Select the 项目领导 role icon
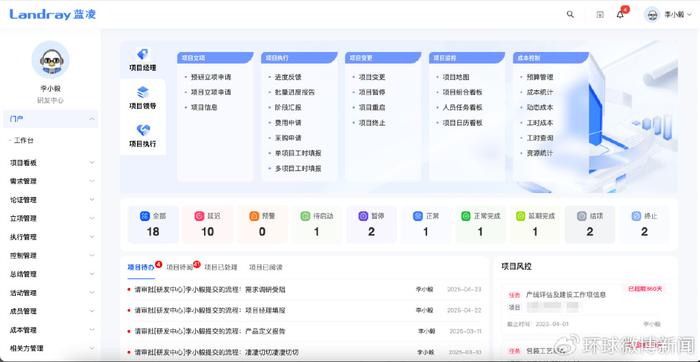The height and width of the screenshot is (362, 700). pos(142,92)
